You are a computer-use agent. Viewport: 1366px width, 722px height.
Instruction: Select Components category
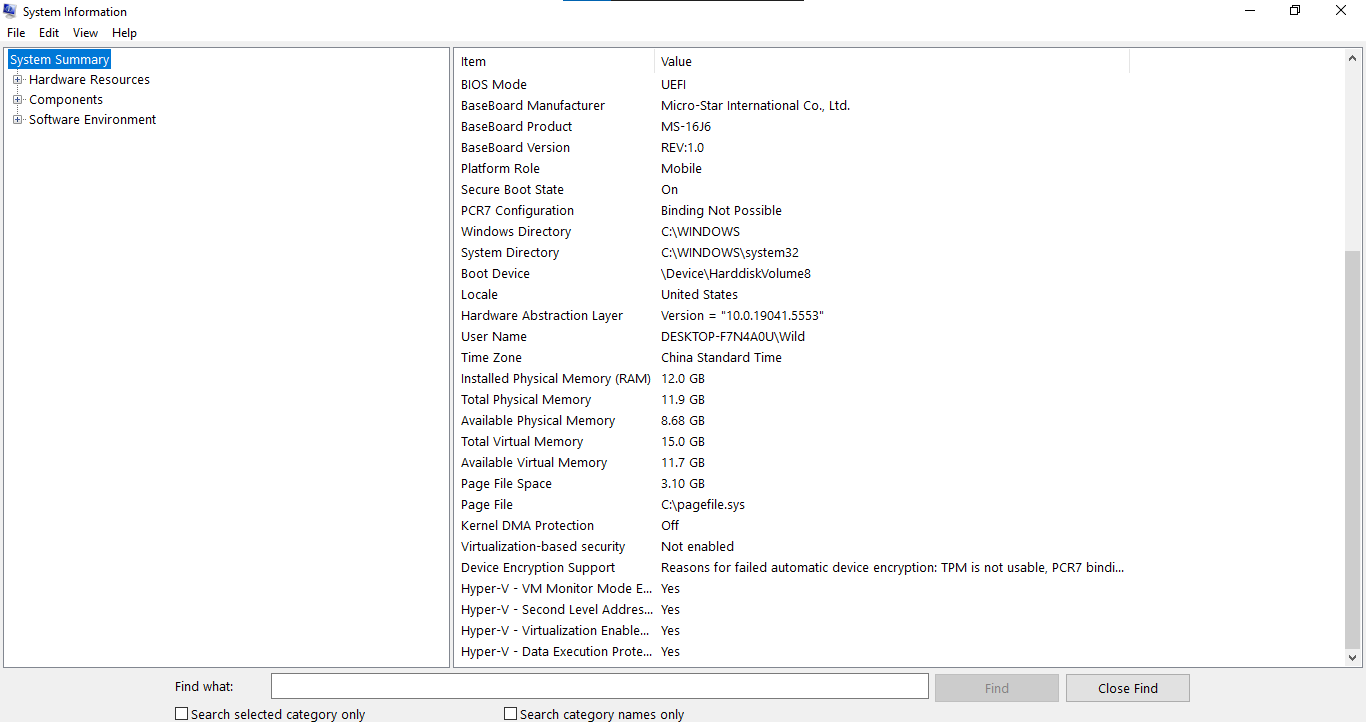[66, 100]
